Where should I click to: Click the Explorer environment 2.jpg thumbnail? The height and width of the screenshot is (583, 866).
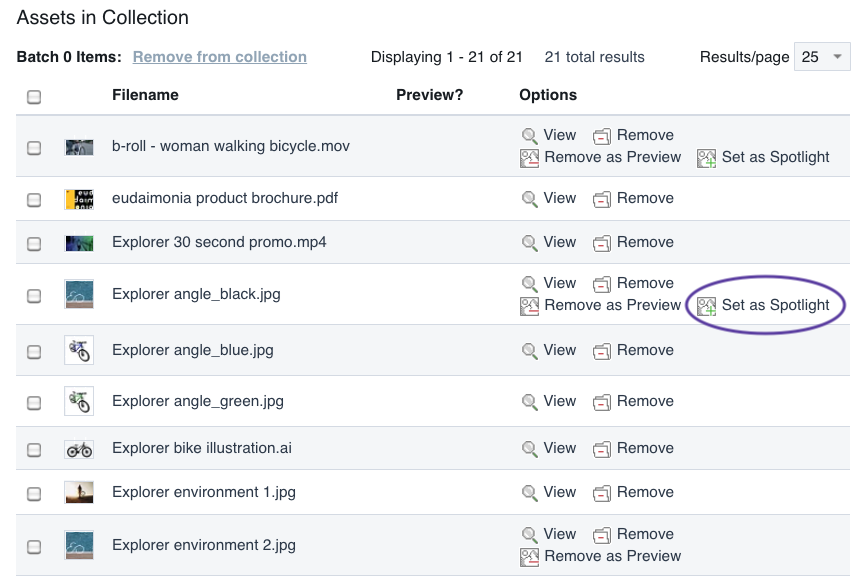point(79,545)
